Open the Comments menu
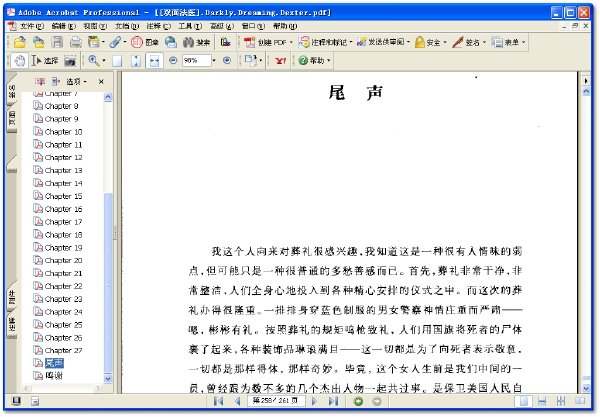 coord(158,26)
